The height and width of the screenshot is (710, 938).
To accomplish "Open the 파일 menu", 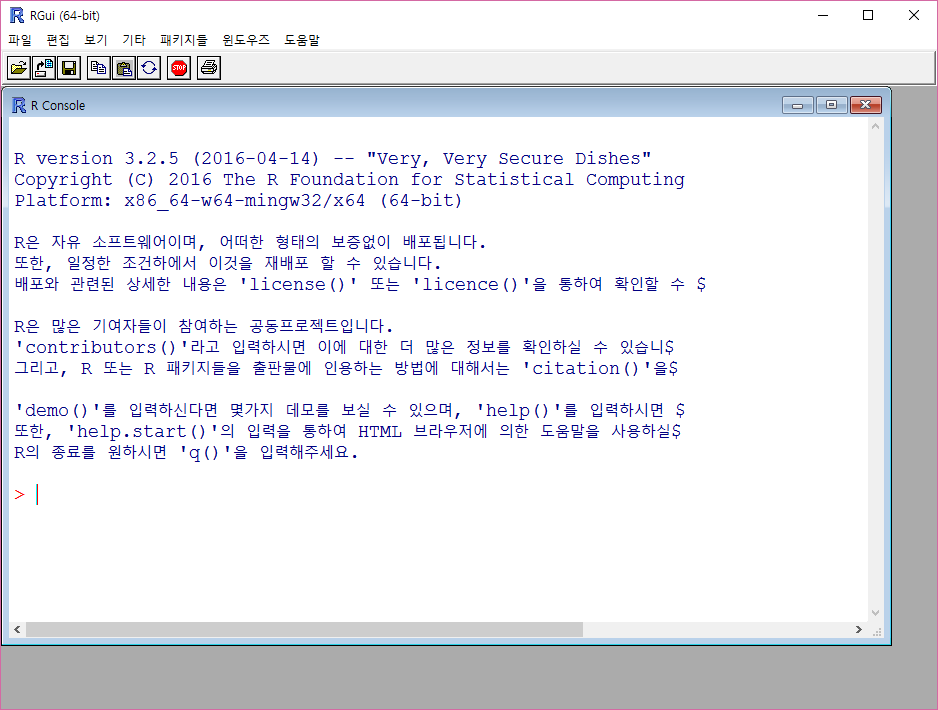I will pos(20,40).
